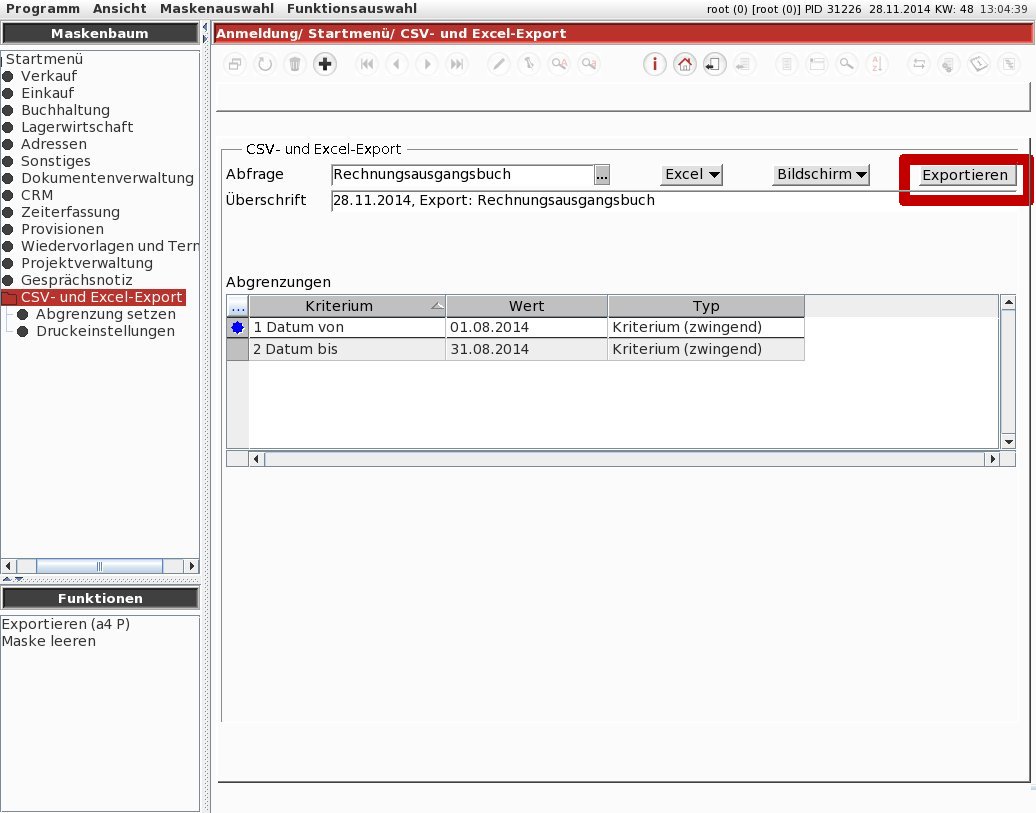Screen dimensions: 1036x813
Task: Go to home via house icon
Action: coord(684,64)
